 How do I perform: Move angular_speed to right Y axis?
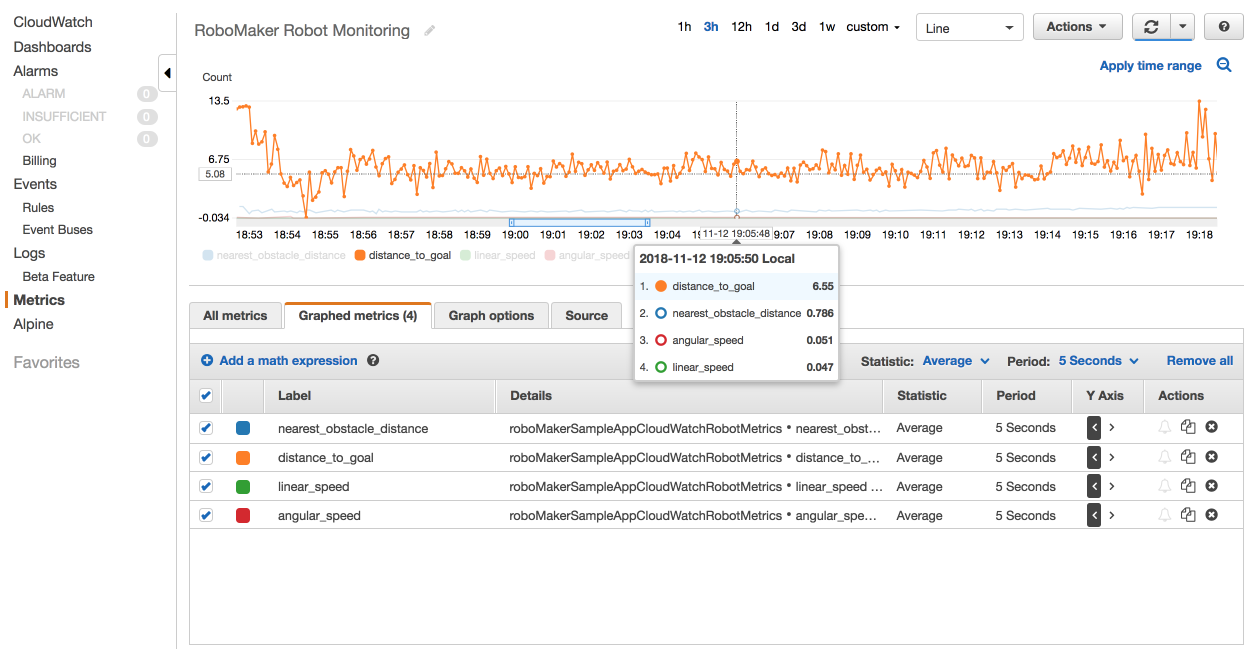1111,515
